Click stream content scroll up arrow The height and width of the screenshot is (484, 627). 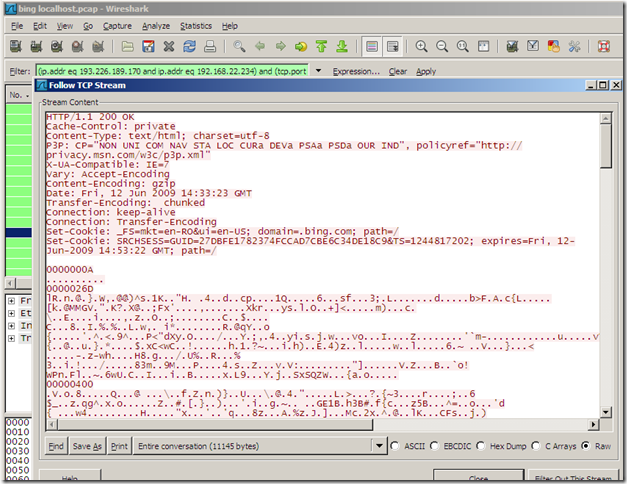click(606, 118)
